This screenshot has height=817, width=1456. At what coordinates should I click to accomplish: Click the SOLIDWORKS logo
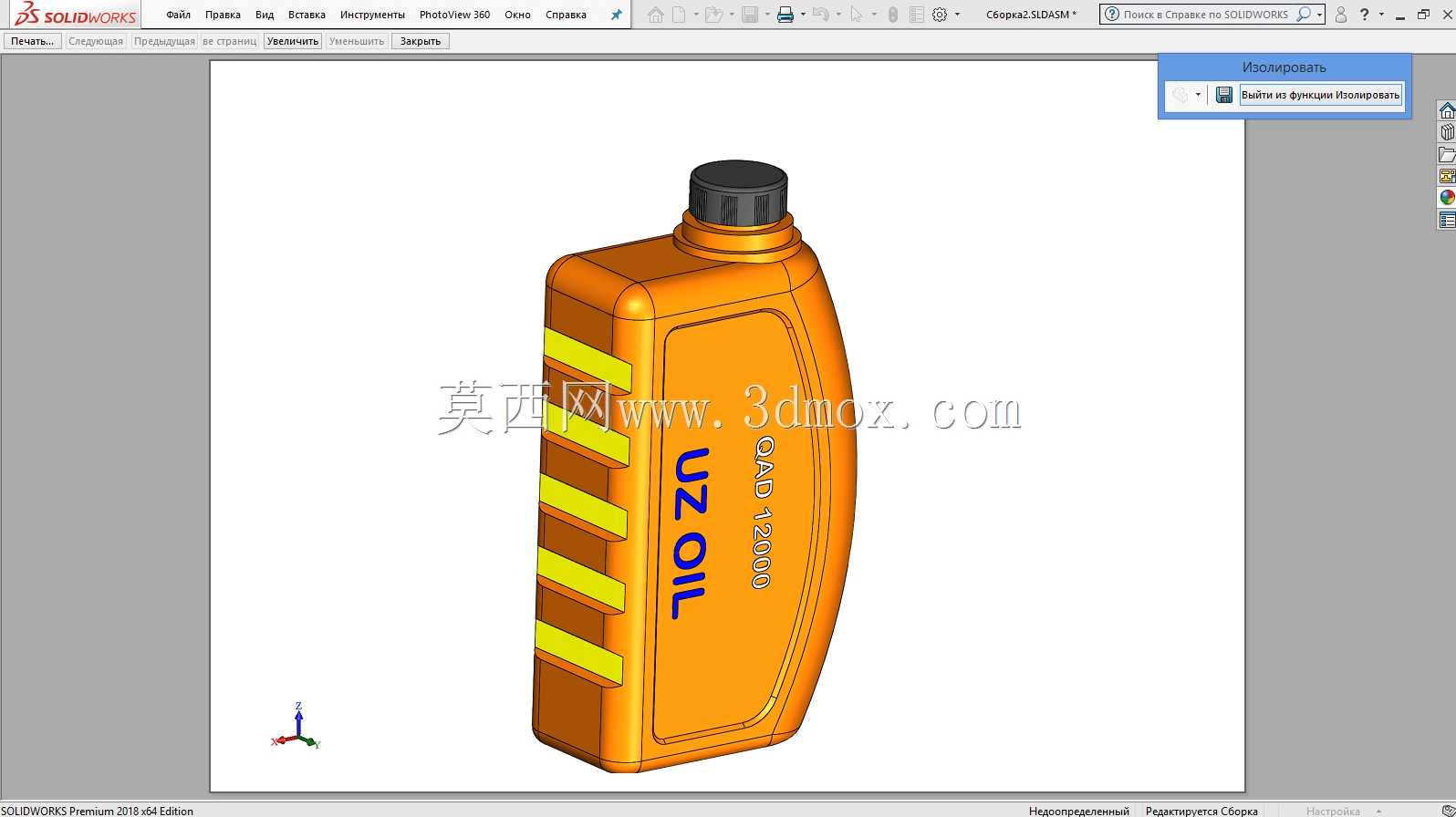76,15
